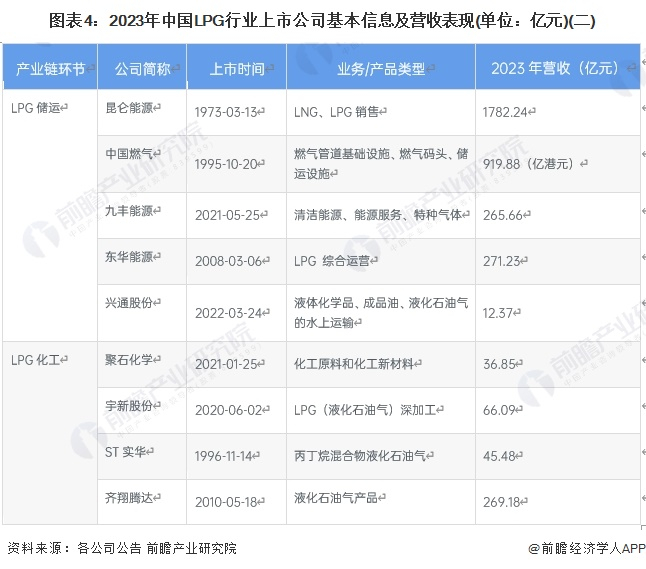Select listing date 2021-05-25
This screenshot has width=646, height=569.
pos(228,215)
